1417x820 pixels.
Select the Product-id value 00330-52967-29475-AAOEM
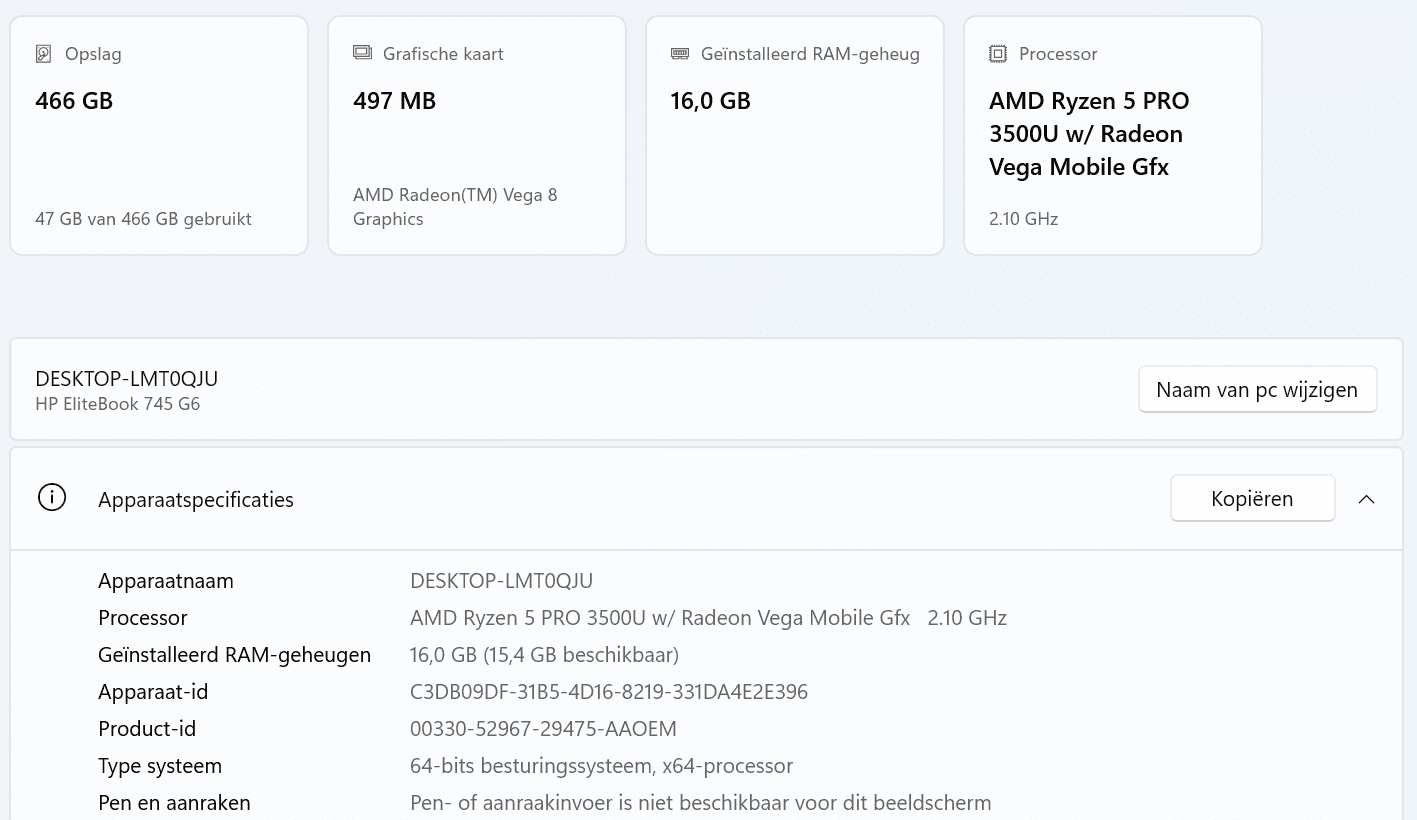click(543, 729)
